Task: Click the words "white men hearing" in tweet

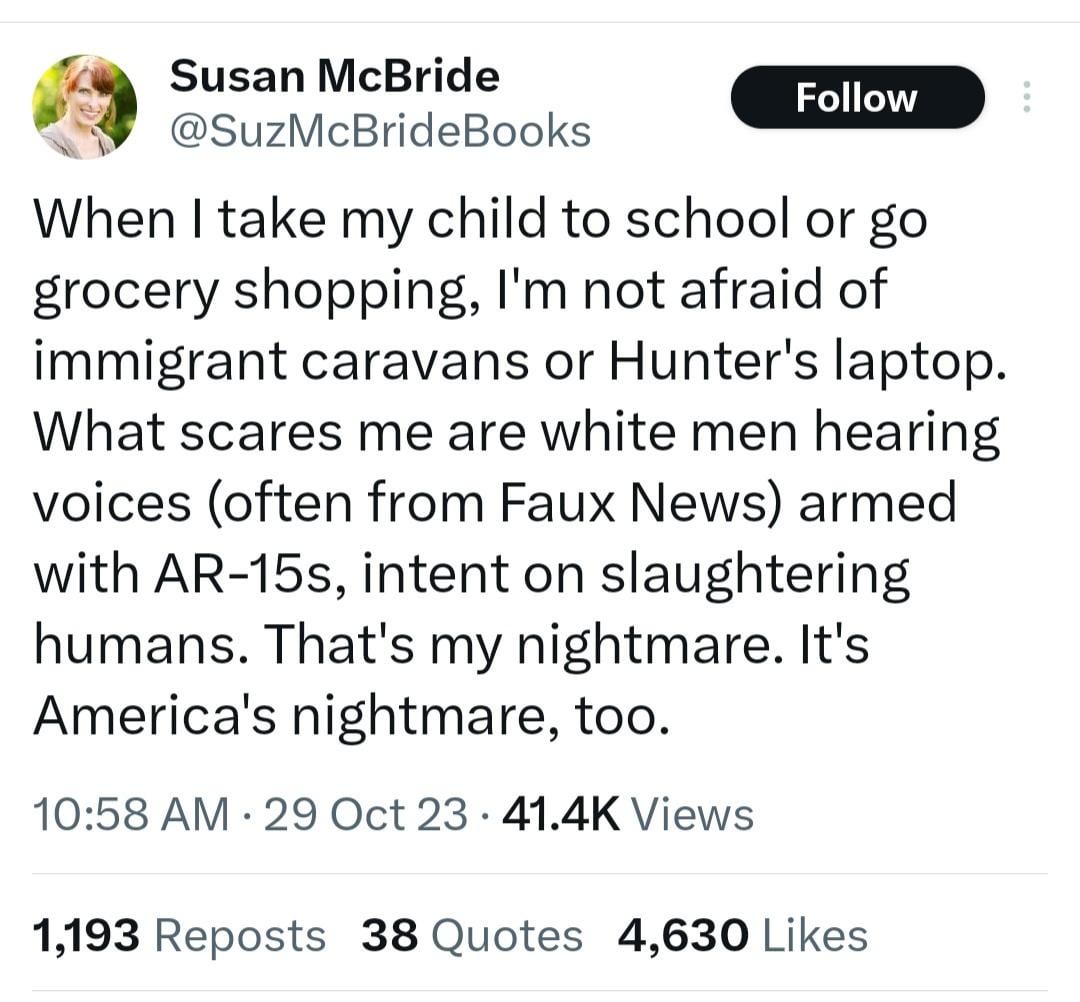Action: coord(770,432)
